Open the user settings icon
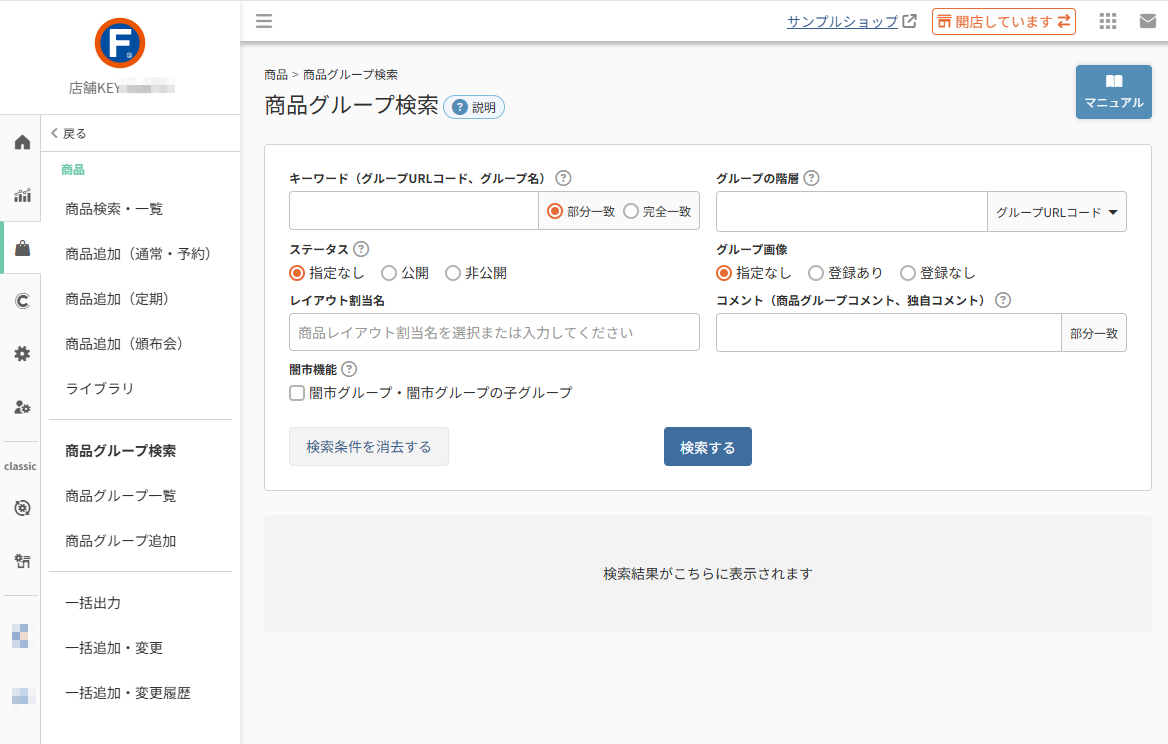This screenshot has height=744, width=1168. pos(22,407)
